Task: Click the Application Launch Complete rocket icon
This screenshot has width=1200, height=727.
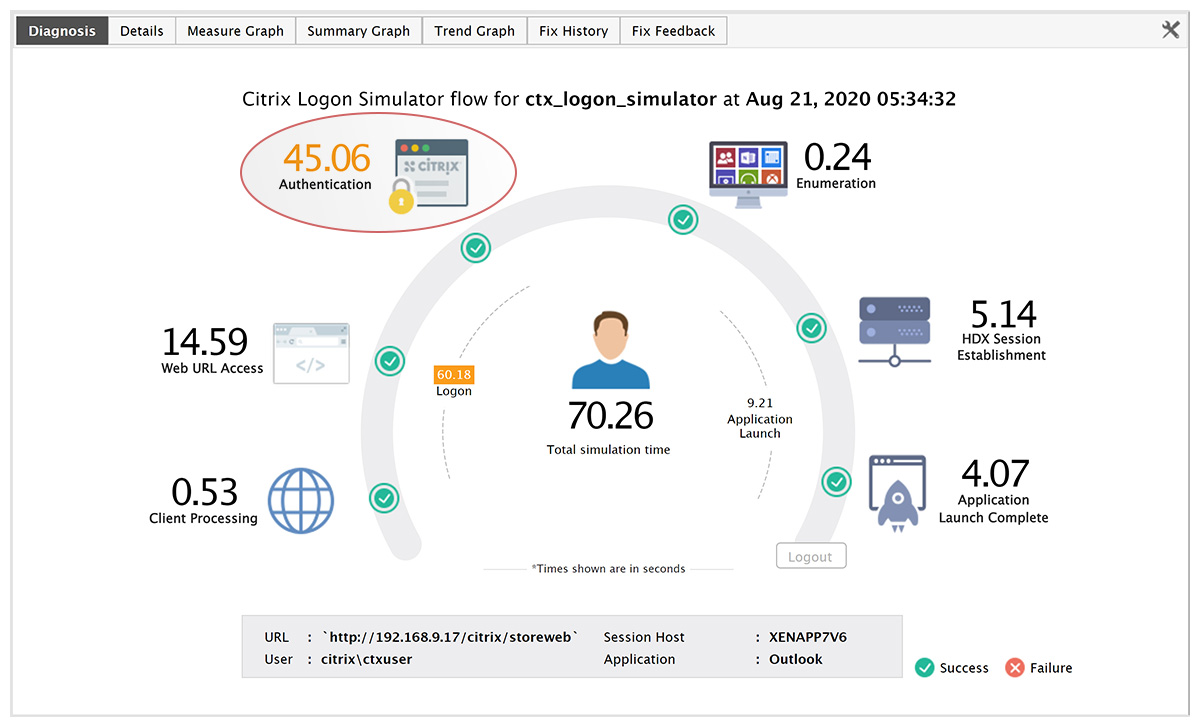Action: [x=897, y=491]
